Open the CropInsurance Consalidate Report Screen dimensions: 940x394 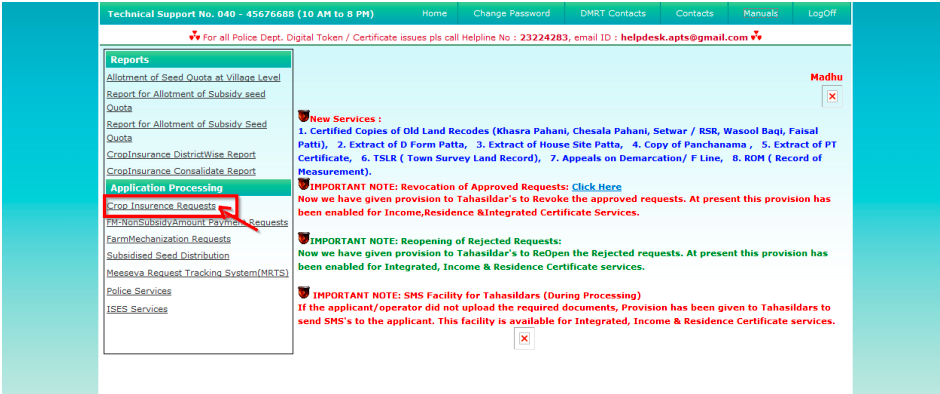click(x=181, y=171)
